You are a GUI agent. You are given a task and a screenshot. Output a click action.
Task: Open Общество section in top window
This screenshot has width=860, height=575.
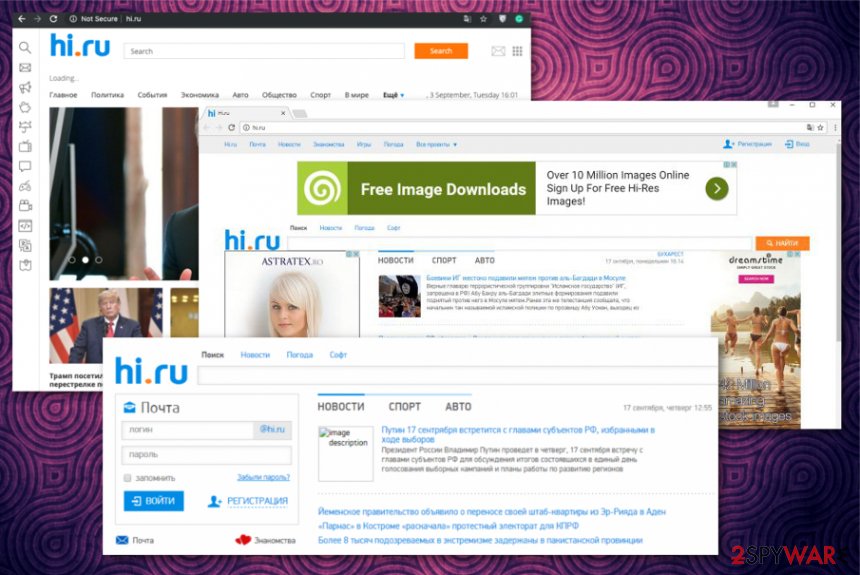click(279, 95)
